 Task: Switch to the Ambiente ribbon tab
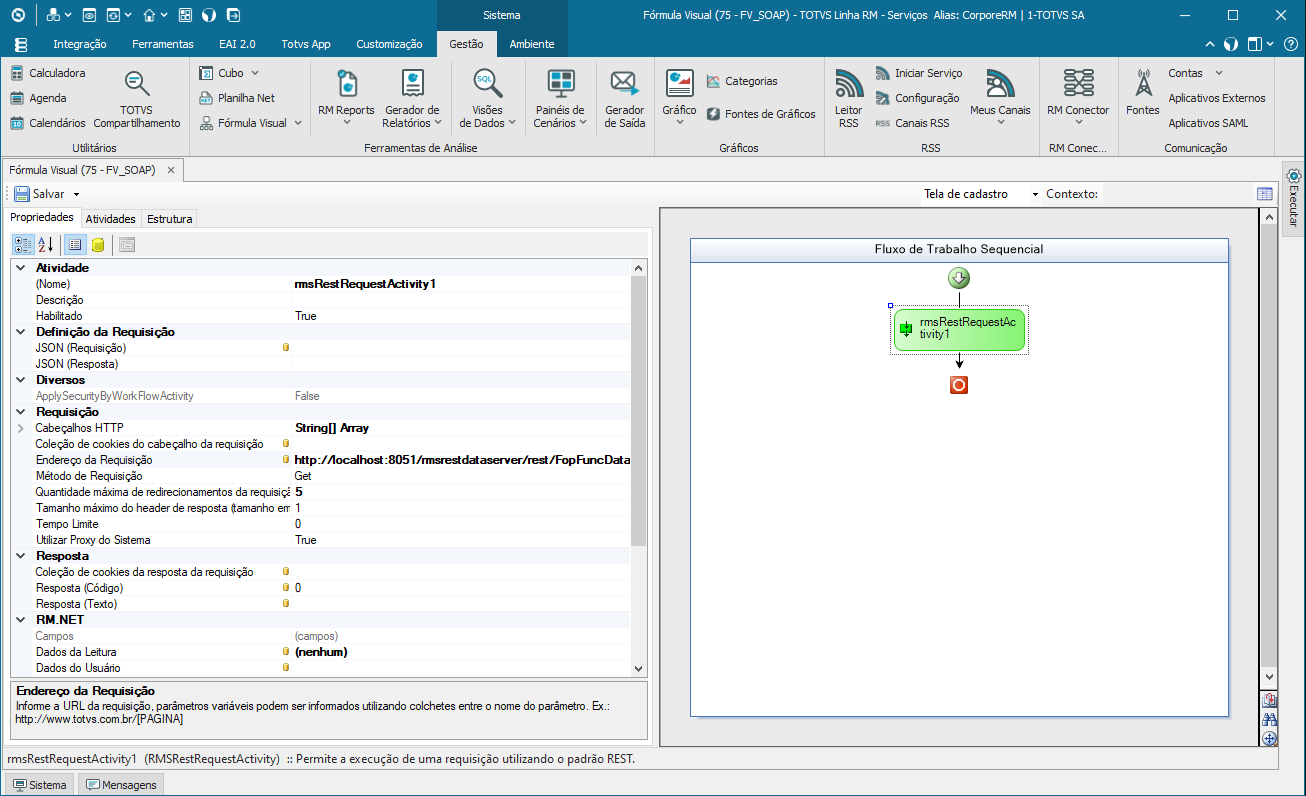click(532, 44)
